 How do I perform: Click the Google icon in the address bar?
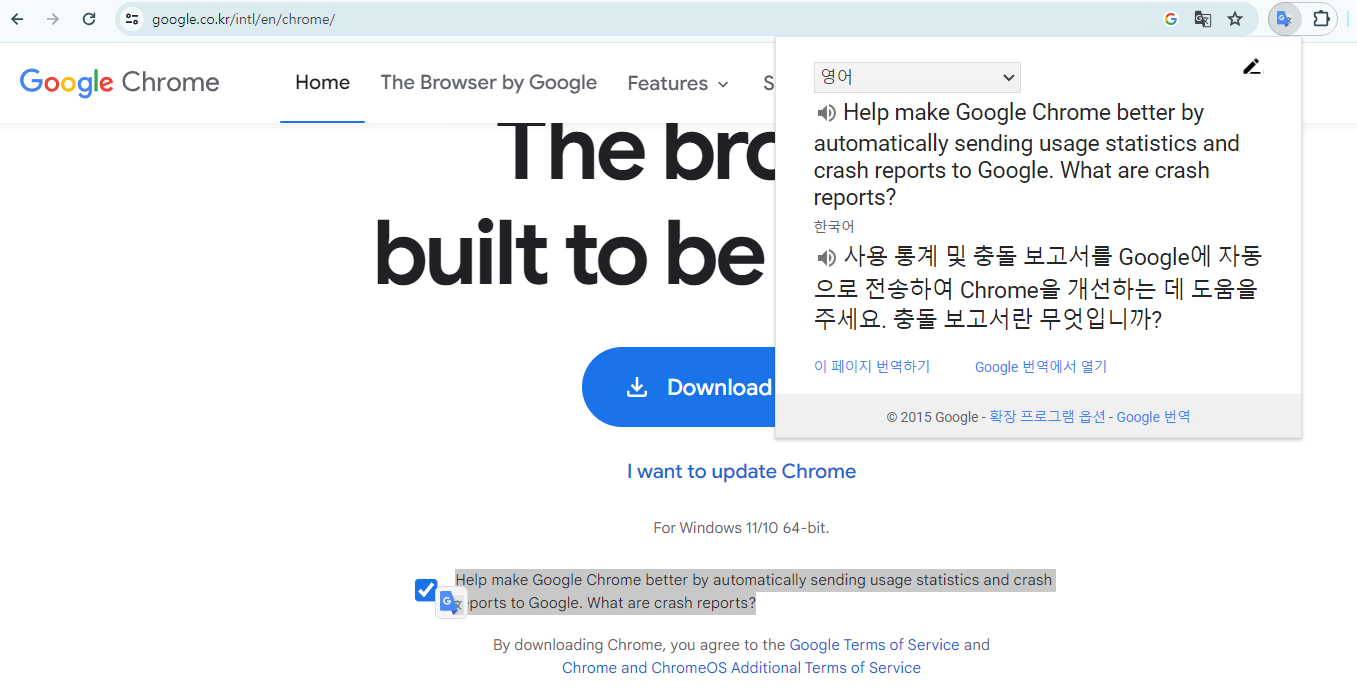pyautogui.click(x=1171, y=19)
